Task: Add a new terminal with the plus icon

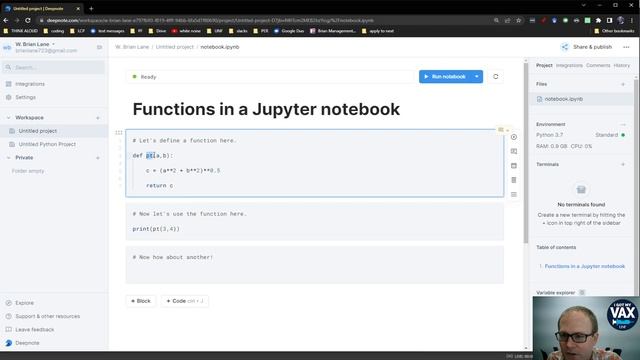Action: 623,164
